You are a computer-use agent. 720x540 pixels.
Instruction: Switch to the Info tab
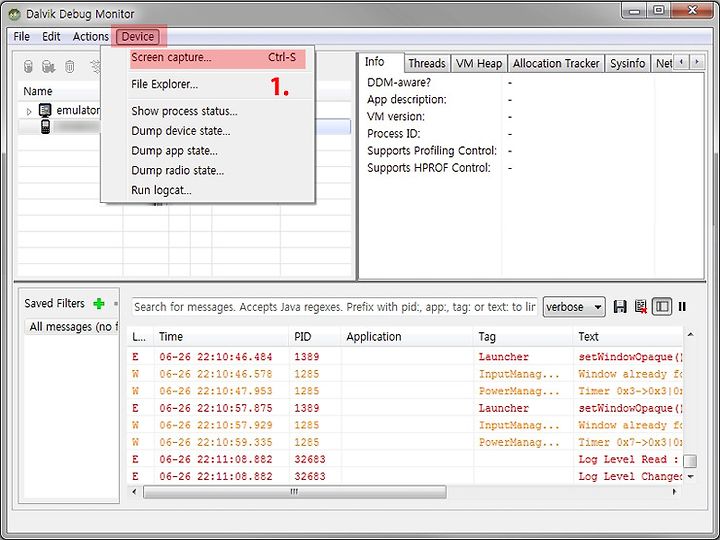click(x=381, y=62)
